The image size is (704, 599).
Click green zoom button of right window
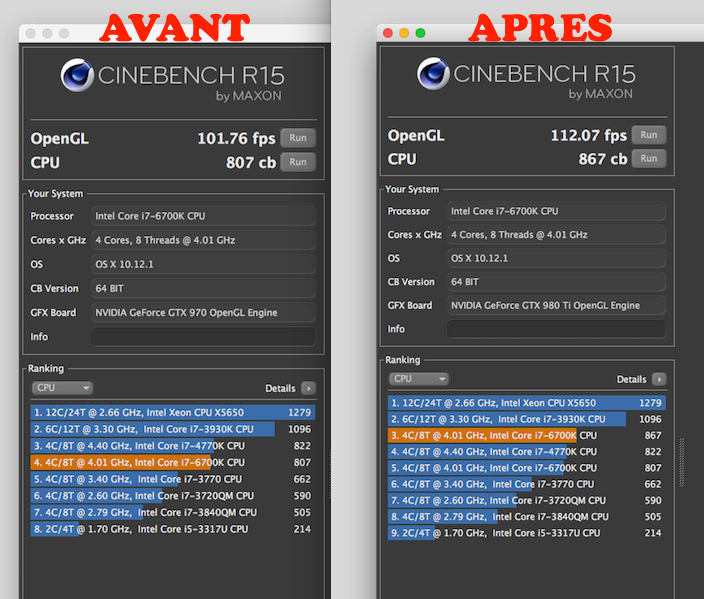pyautogui.click(x=420, y=33)
